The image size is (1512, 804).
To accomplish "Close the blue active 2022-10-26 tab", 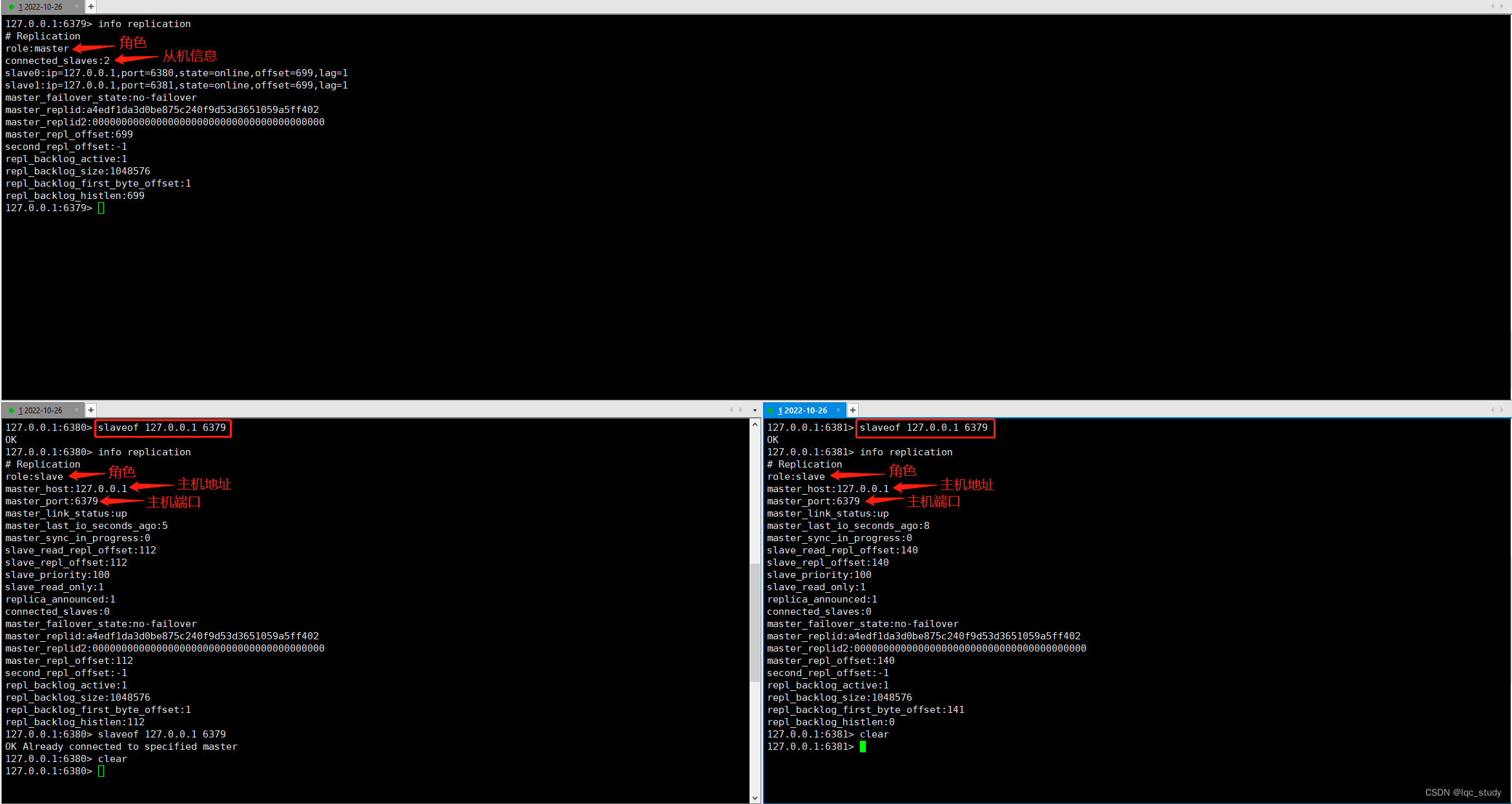I will (x=838, y=410).
